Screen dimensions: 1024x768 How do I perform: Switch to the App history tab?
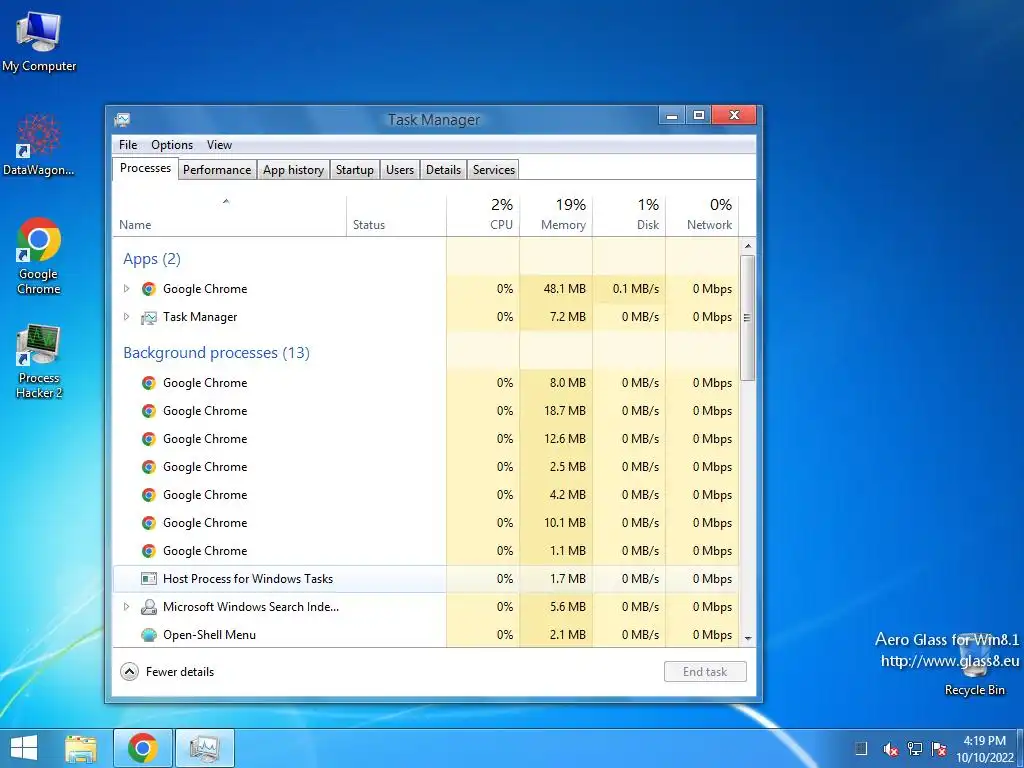point(293,170)
